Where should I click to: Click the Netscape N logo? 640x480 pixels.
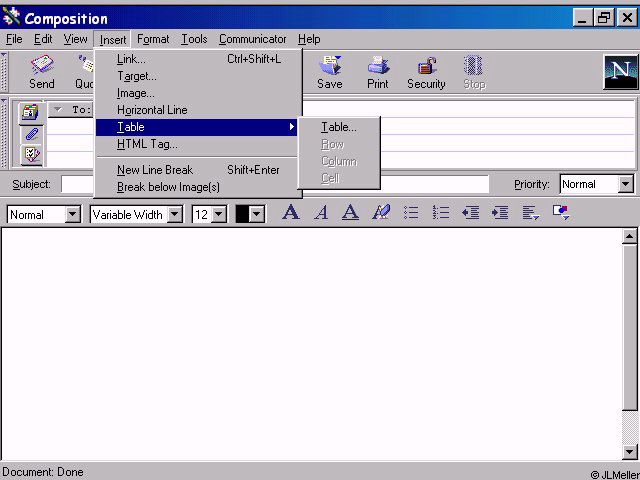[x=620, y=72]
